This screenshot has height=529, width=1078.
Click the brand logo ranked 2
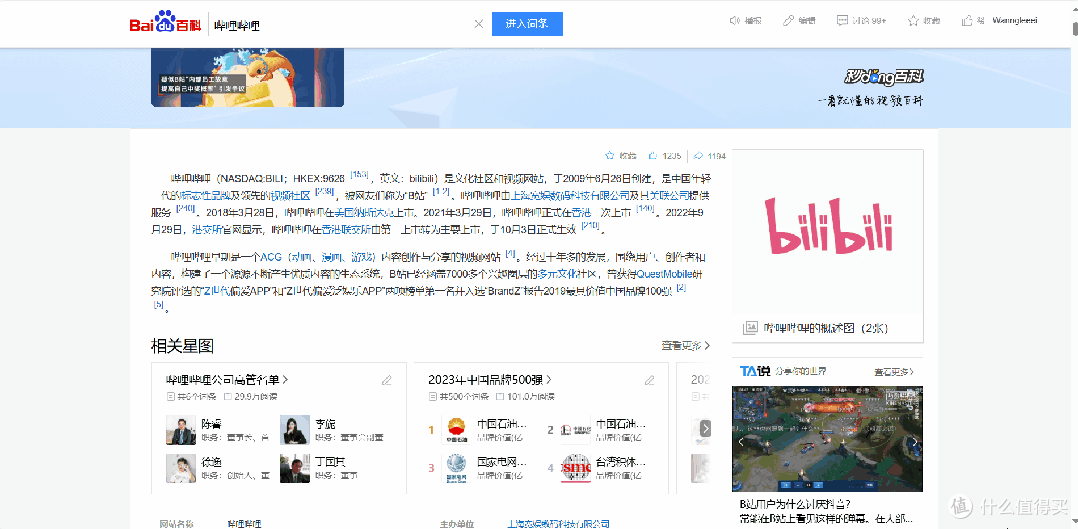click(575, 430)
